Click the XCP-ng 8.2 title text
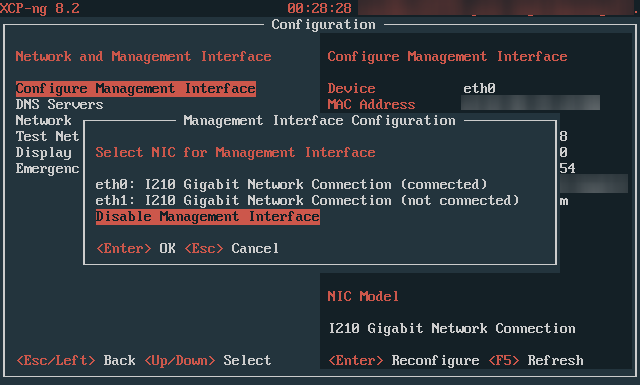 [x=40, y=8]
